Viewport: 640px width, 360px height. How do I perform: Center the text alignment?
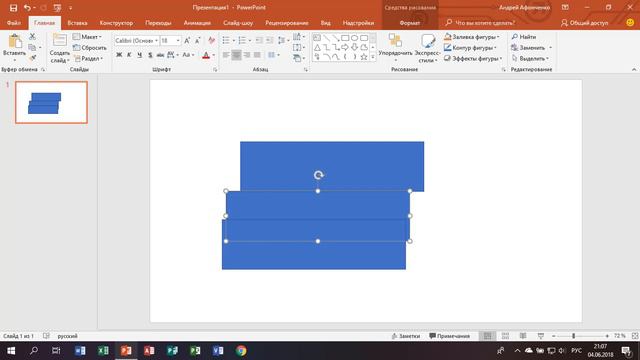[236, 55]
